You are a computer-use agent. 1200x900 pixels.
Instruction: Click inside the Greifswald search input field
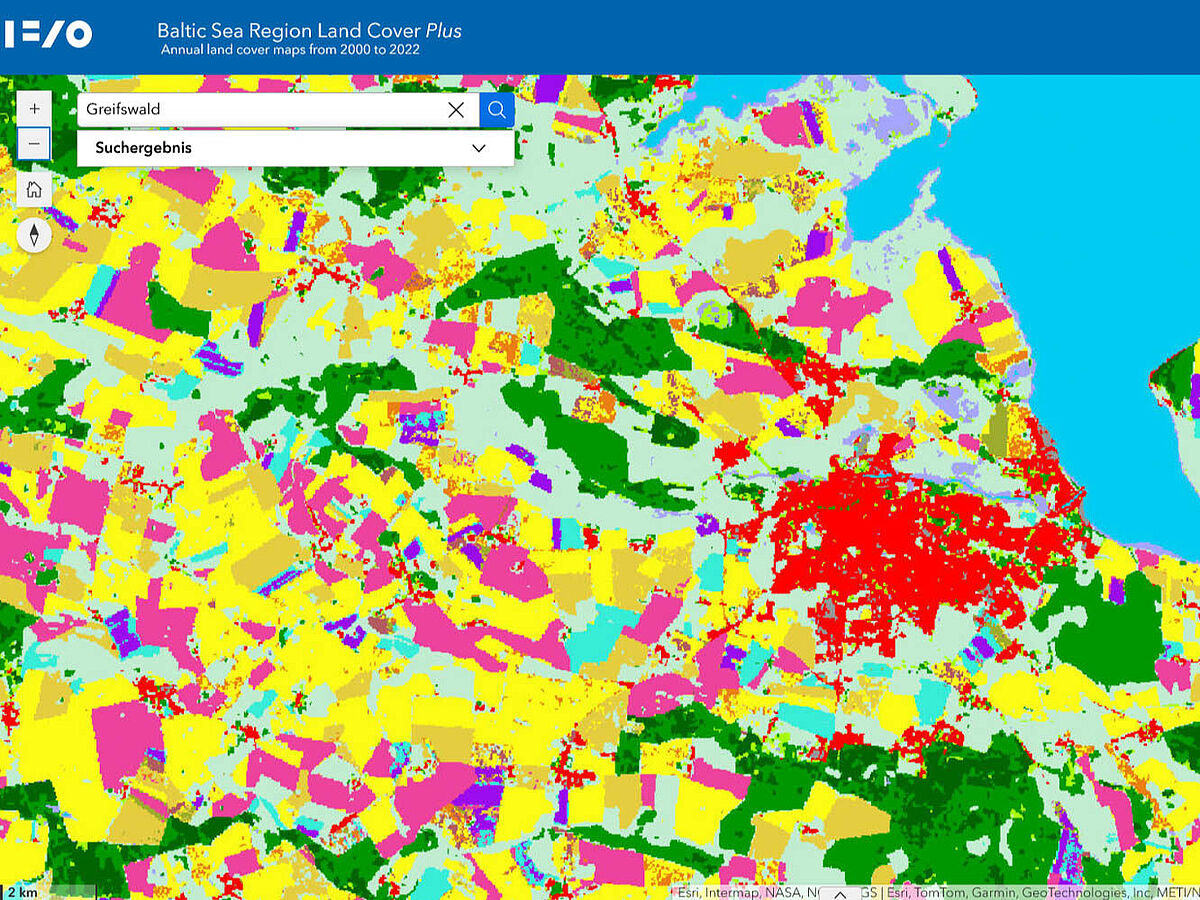250,110
